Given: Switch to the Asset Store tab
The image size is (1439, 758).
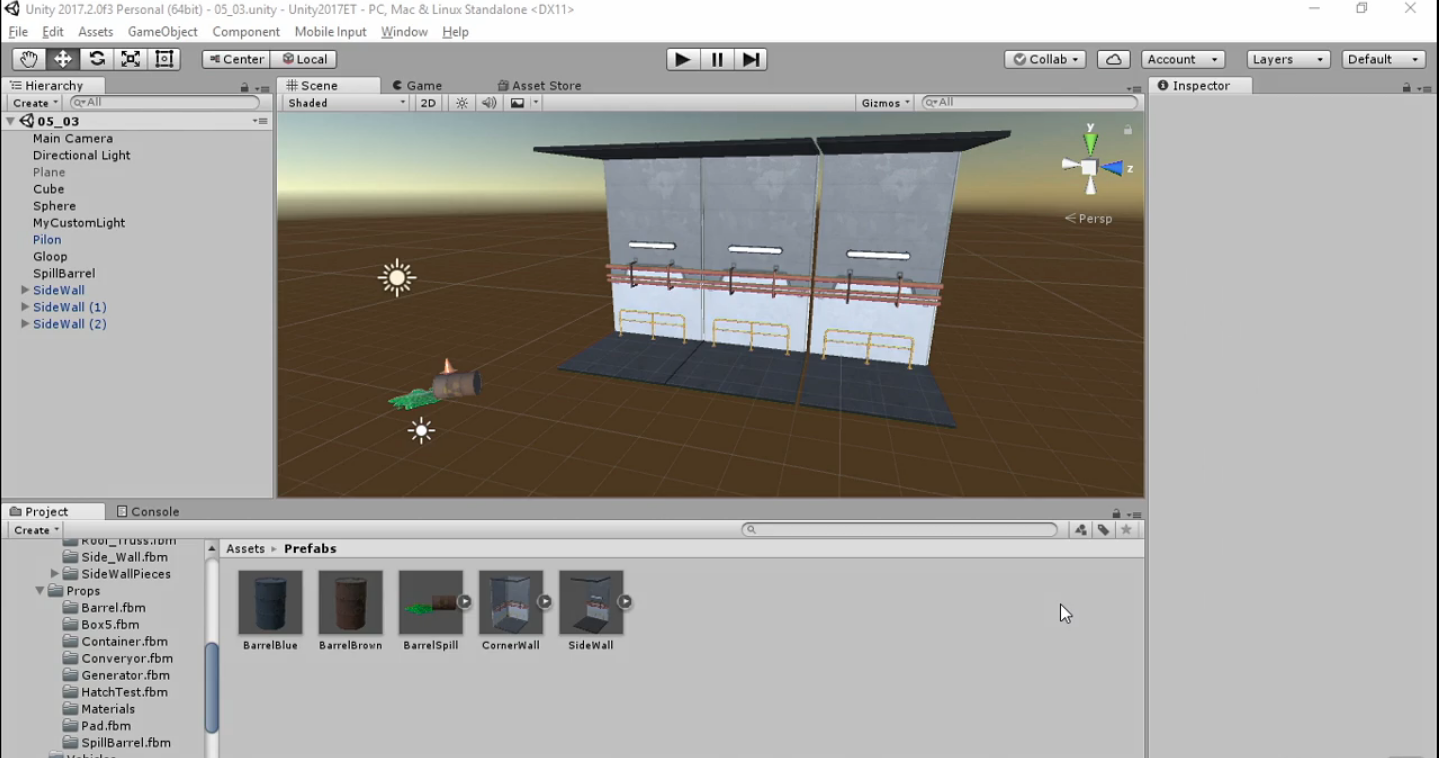Looking at the screenshot, I should point(540,86).
